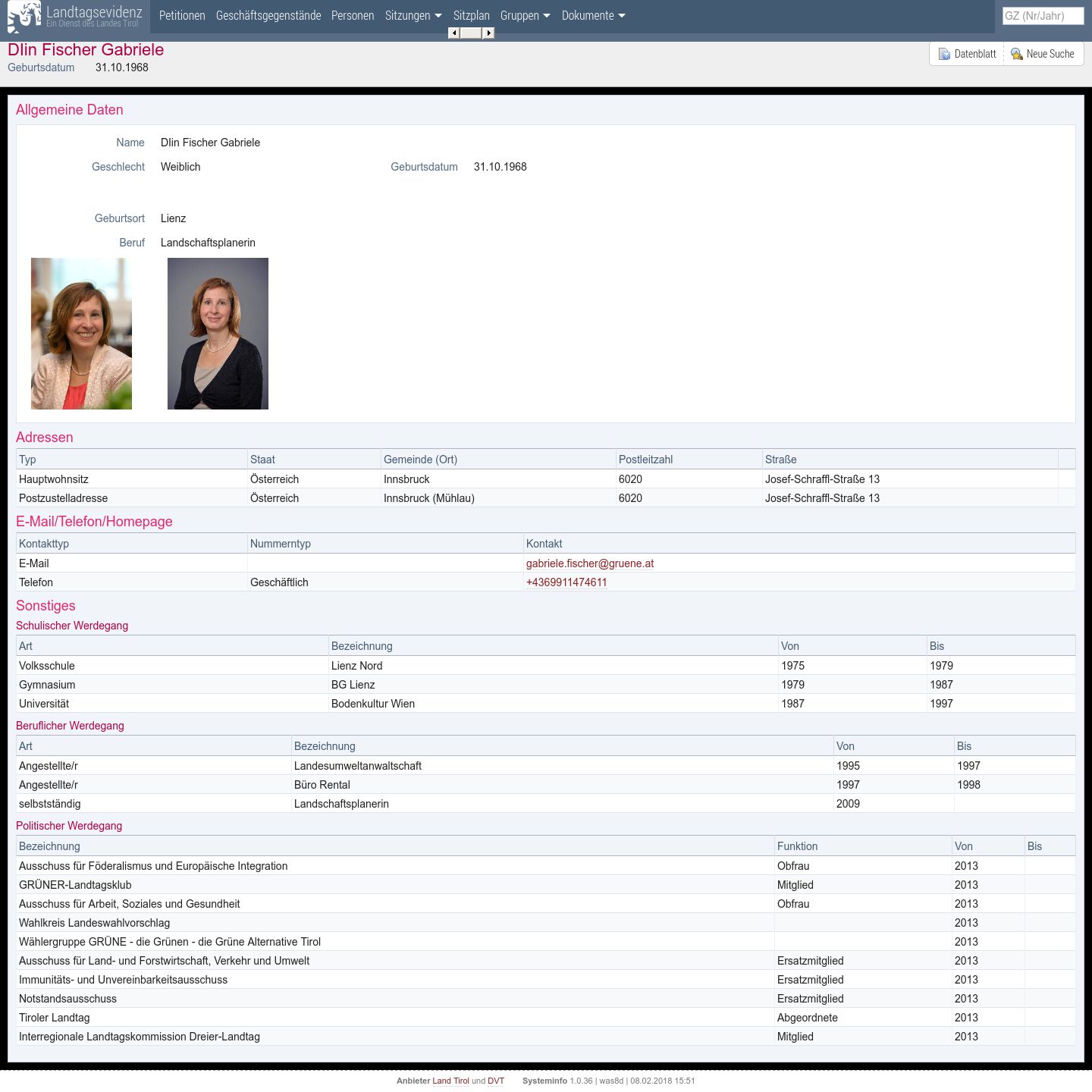Click the Landesumweltanwaltschaft entry
Screen dimensions: 1092x1092
[358, 766]
